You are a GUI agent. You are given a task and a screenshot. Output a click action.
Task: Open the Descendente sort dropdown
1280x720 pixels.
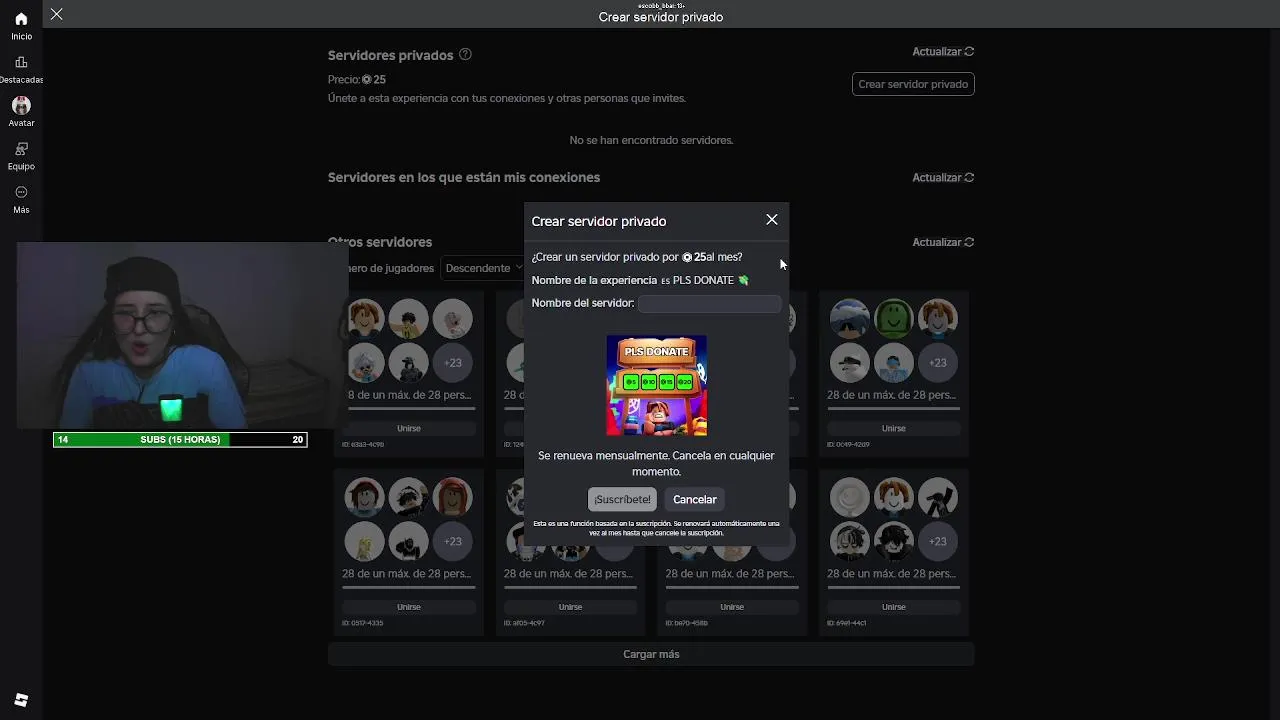(x=485, y=268)
